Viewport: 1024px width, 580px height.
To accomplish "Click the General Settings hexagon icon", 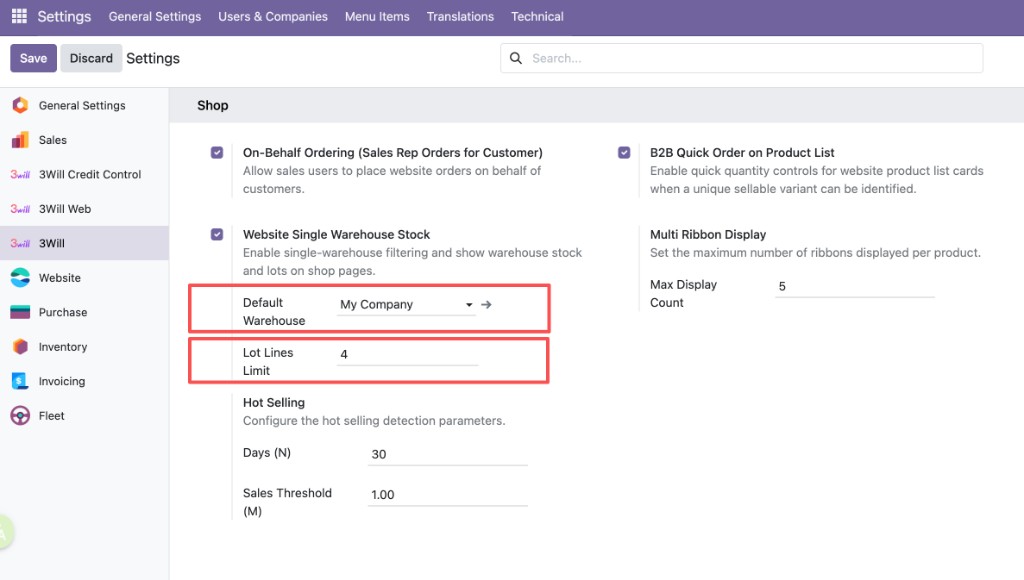I will (20, 105).
